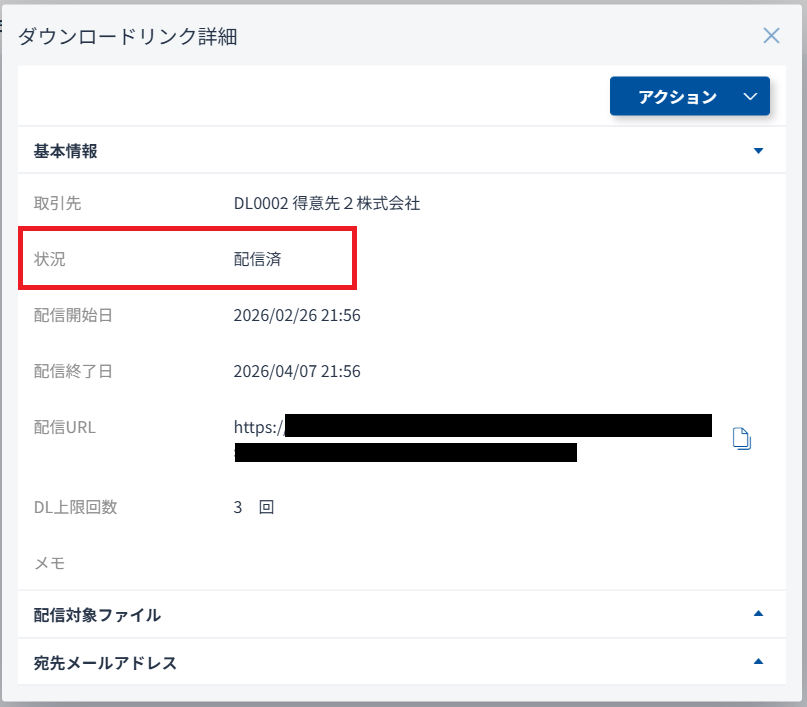Select the 取引先 value DL0002 得意先２株式会社

point(327,203)
